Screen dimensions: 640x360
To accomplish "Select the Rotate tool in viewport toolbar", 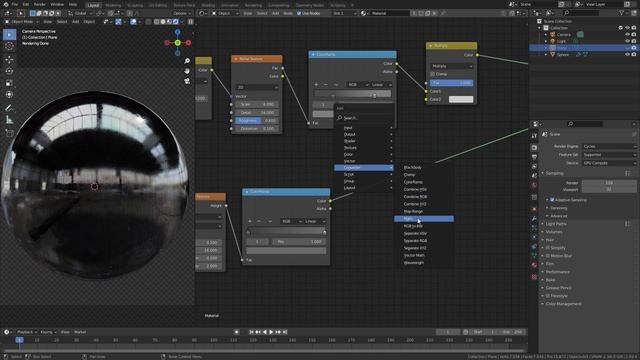I will coord(9,71).
